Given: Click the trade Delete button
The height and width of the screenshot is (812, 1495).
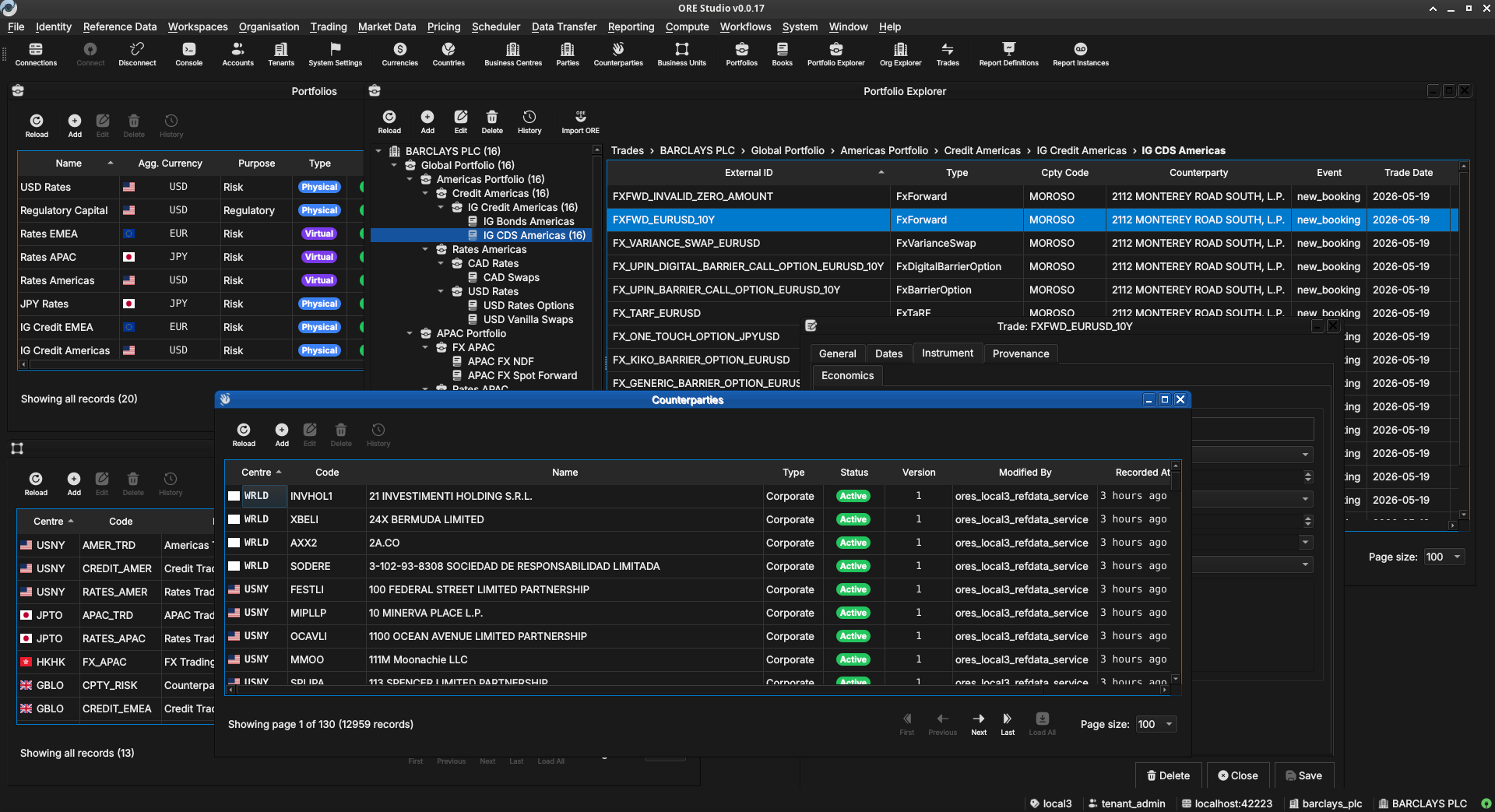Looking at the screenshot, I should click(x=1168, y=775).
